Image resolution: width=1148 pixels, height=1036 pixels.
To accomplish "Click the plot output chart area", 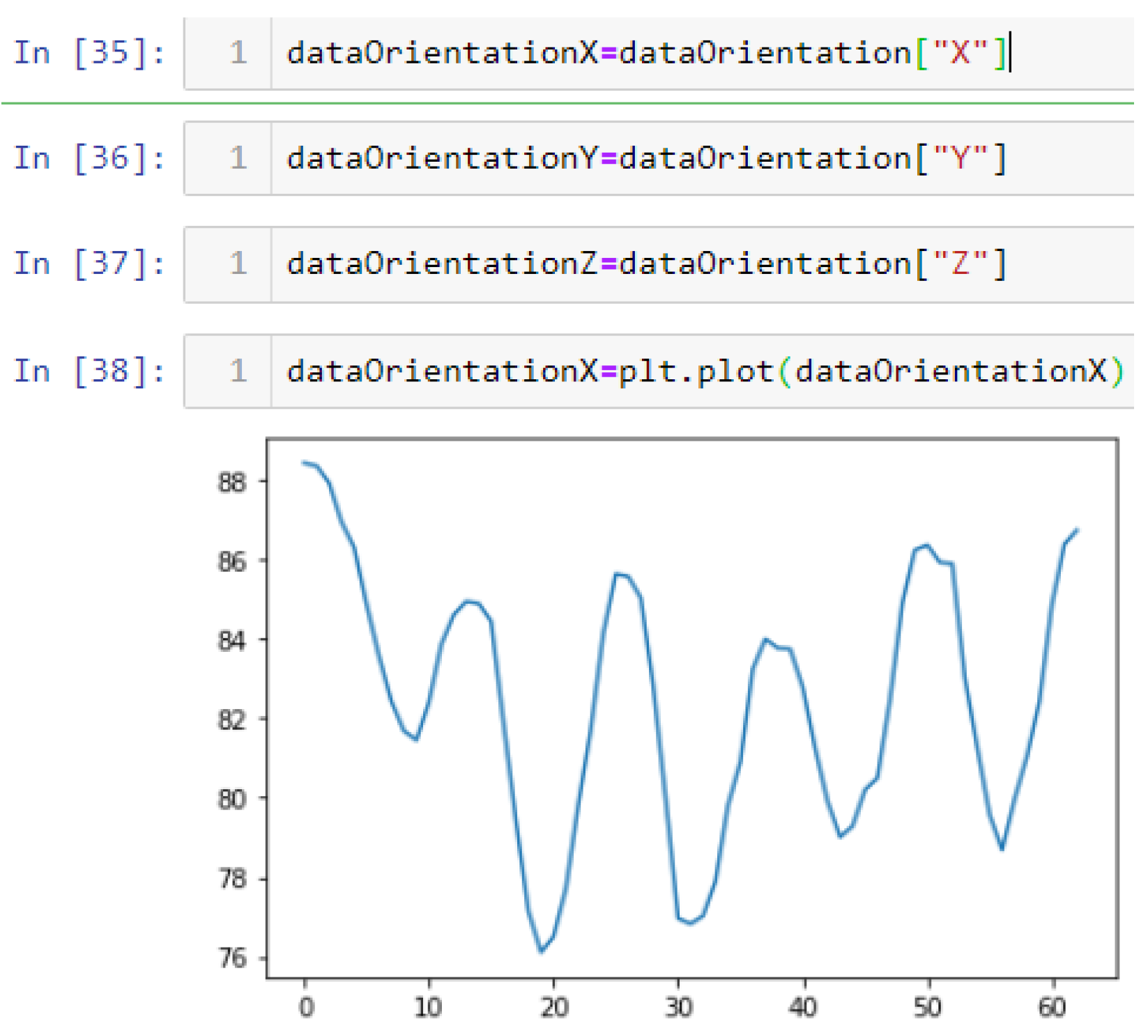I will click(x=691, y=708).
